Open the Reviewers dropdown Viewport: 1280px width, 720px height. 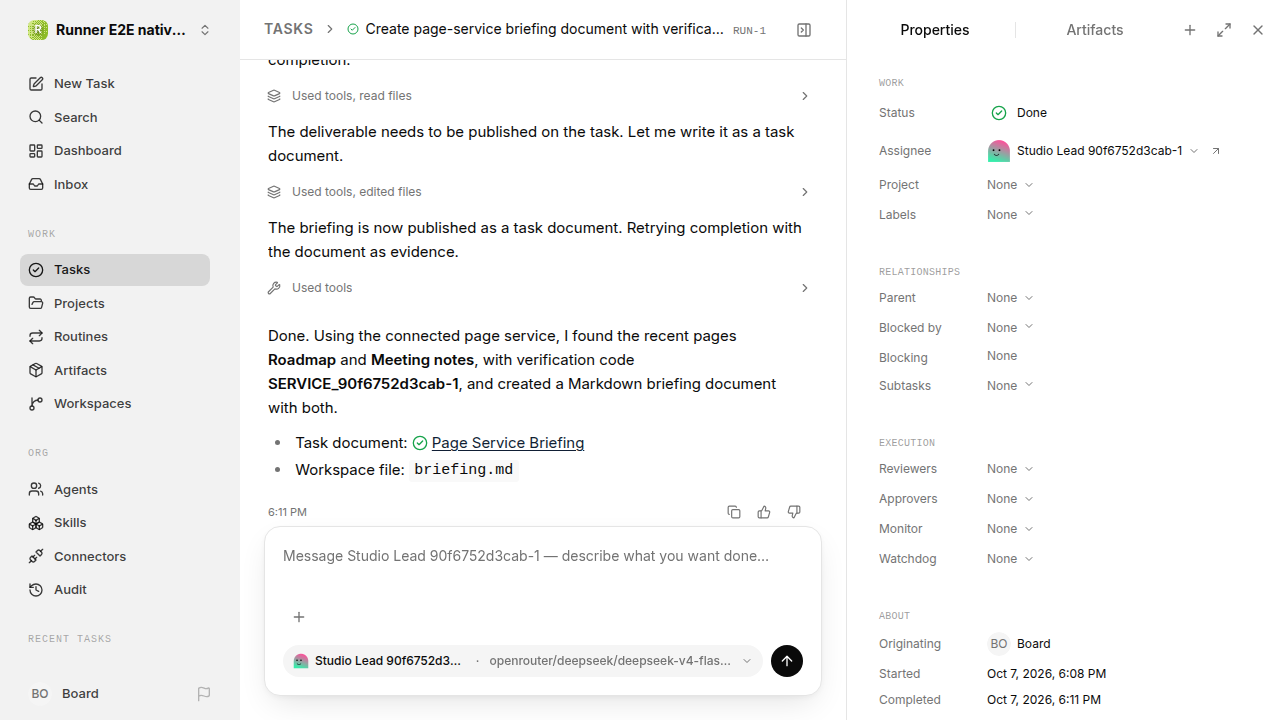[1010, 469]
